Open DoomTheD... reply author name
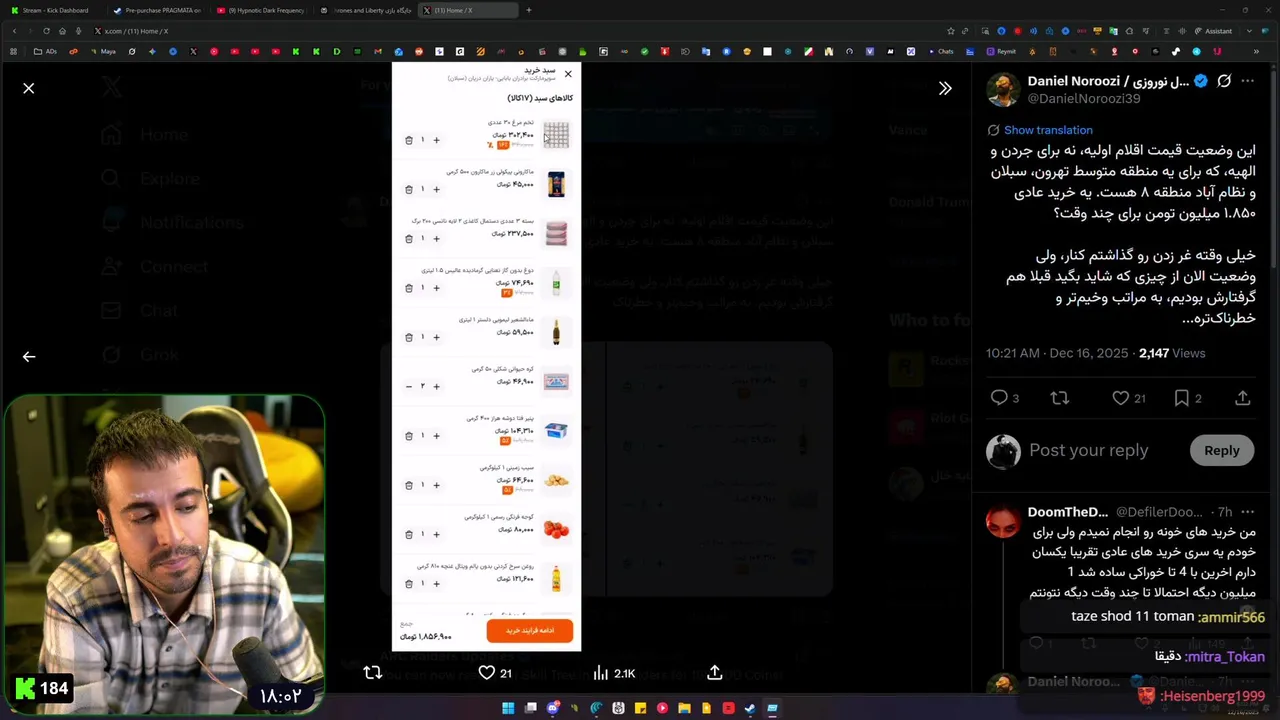Screen dimensions: 1280x720 (x=1068, y=512)
